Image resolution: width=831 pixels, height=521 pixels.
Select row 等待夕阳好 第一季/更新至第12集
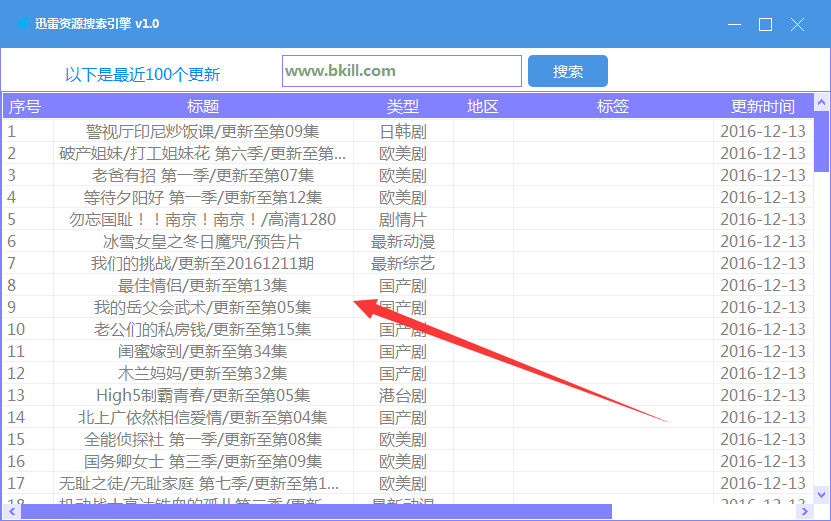coord(408,198)
